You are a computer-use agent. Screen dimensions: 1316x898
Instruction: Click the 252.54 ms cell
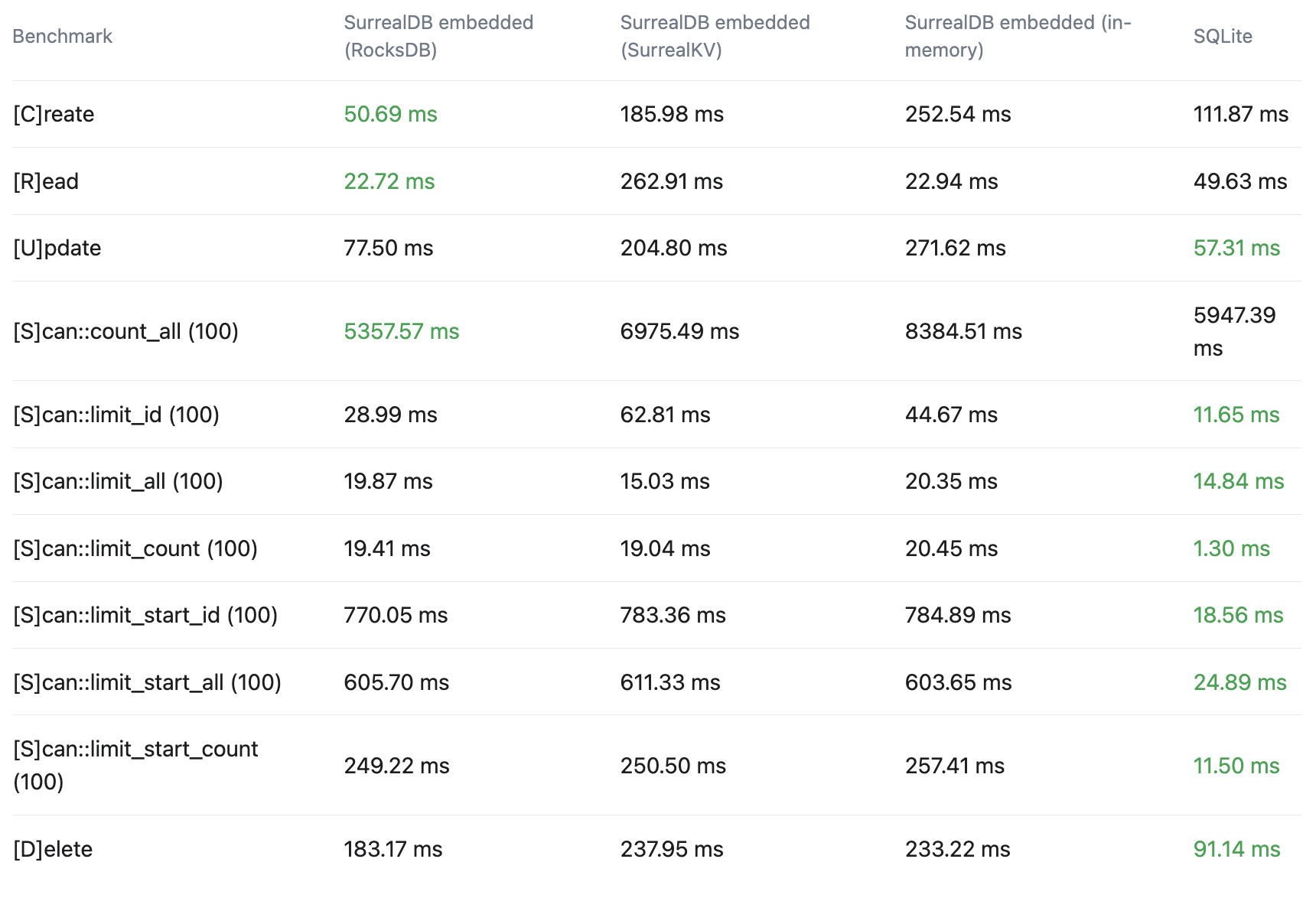[x=958, y=114]
